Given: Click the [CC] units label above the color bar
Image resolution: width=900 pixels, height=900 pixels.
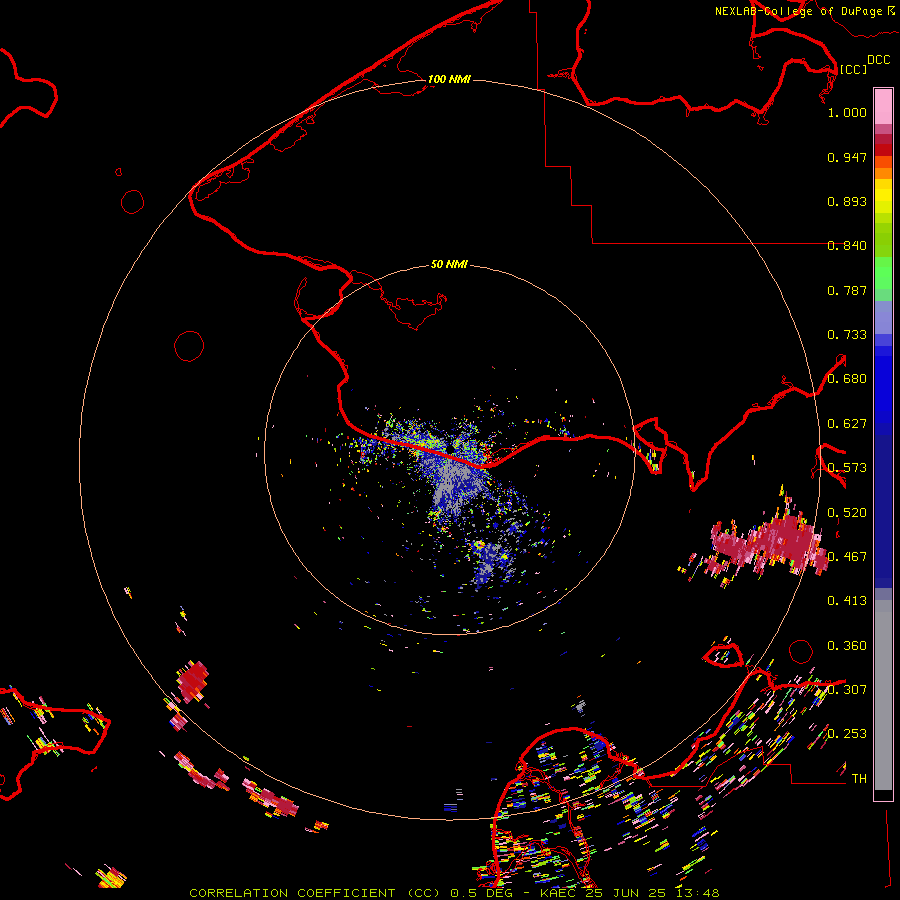Looking at the screenshot, I should click(x=853, y=69).
